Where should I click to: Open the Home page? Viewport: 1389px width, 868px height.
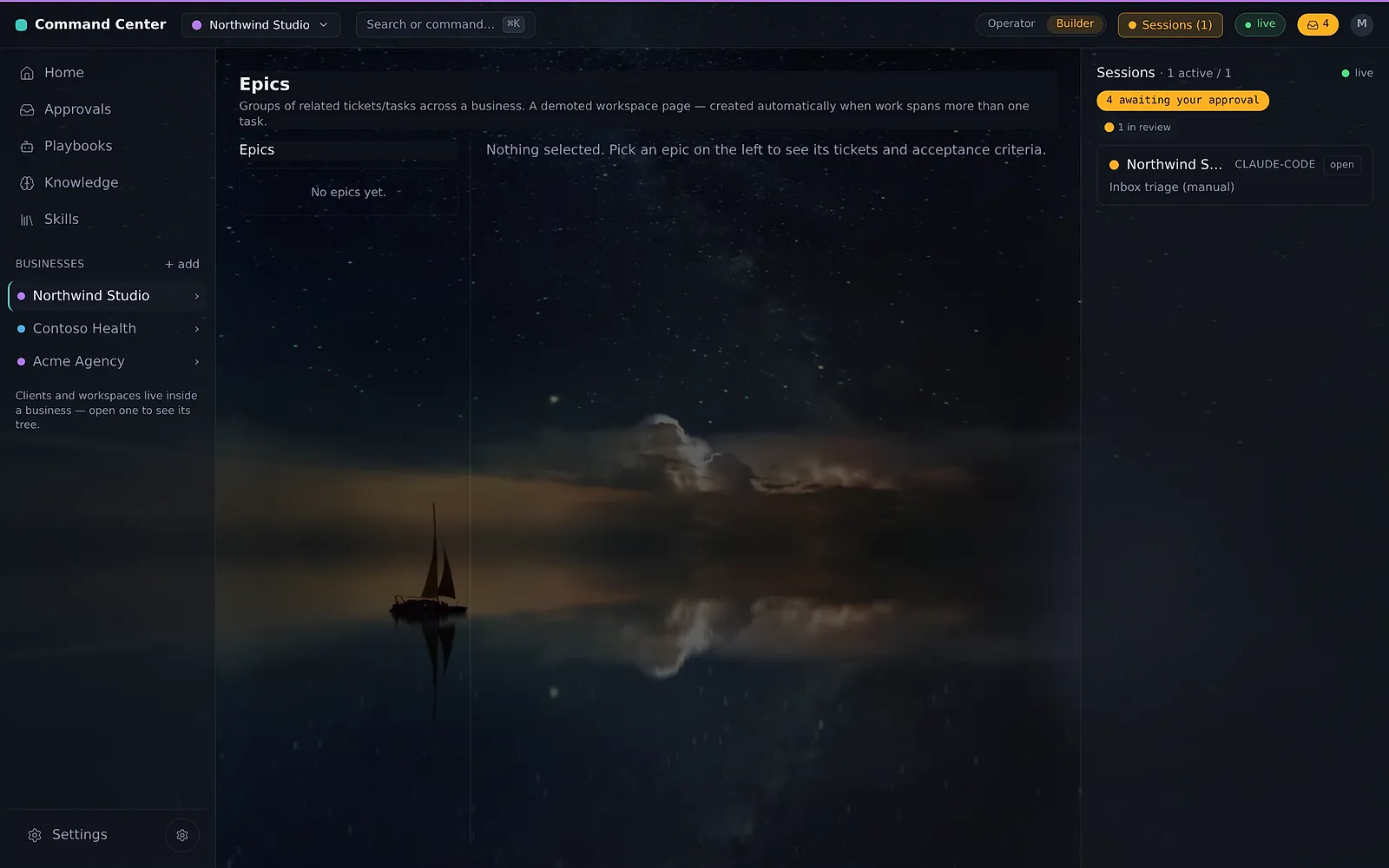click(x=108, y=73)
